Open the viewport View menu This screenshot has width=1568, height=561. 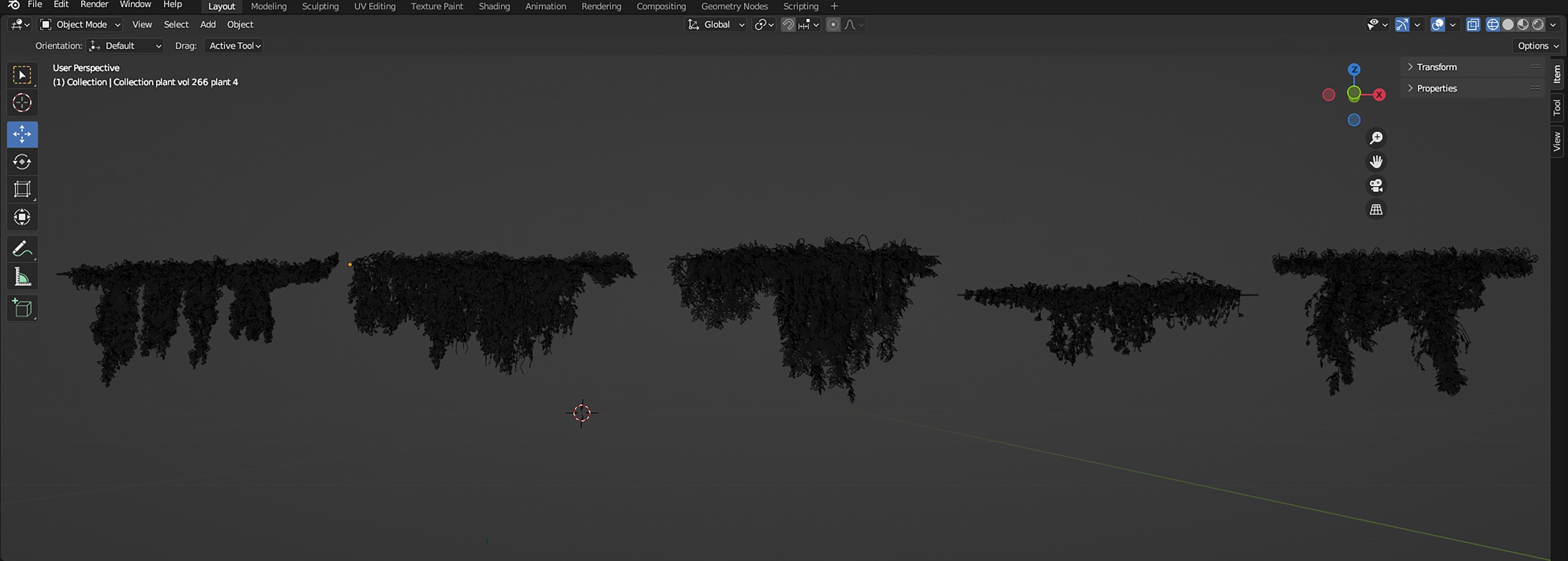[142, 24]
